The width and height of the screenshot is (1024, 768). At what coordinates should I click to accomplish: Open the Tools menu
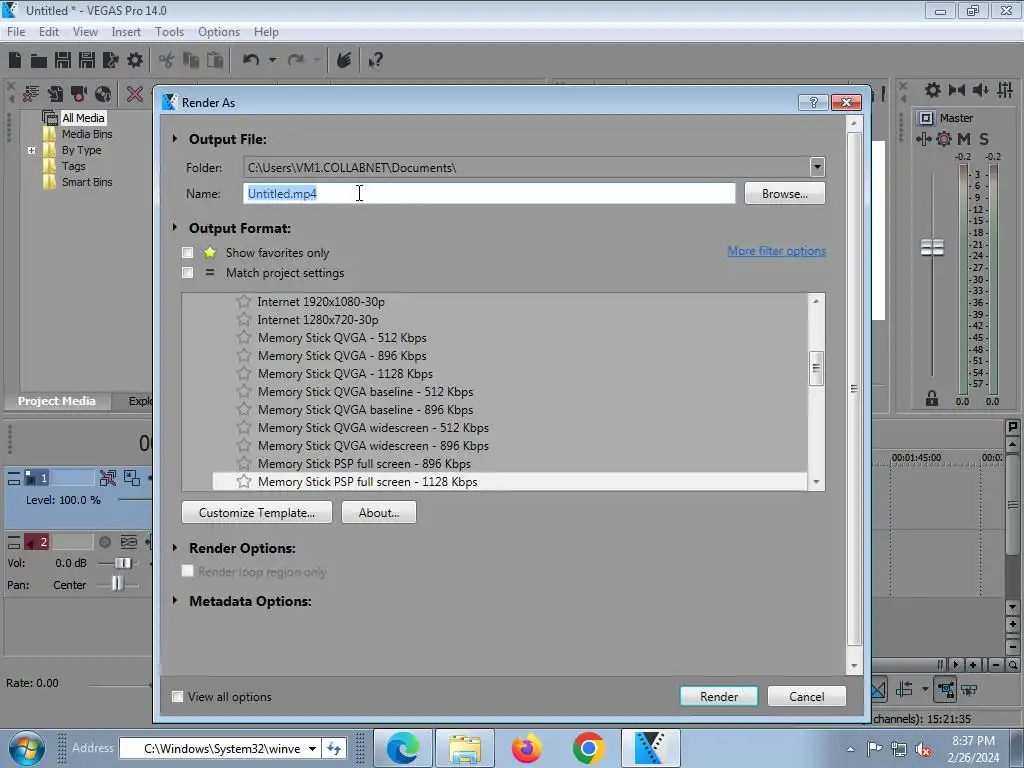point(169,31)
